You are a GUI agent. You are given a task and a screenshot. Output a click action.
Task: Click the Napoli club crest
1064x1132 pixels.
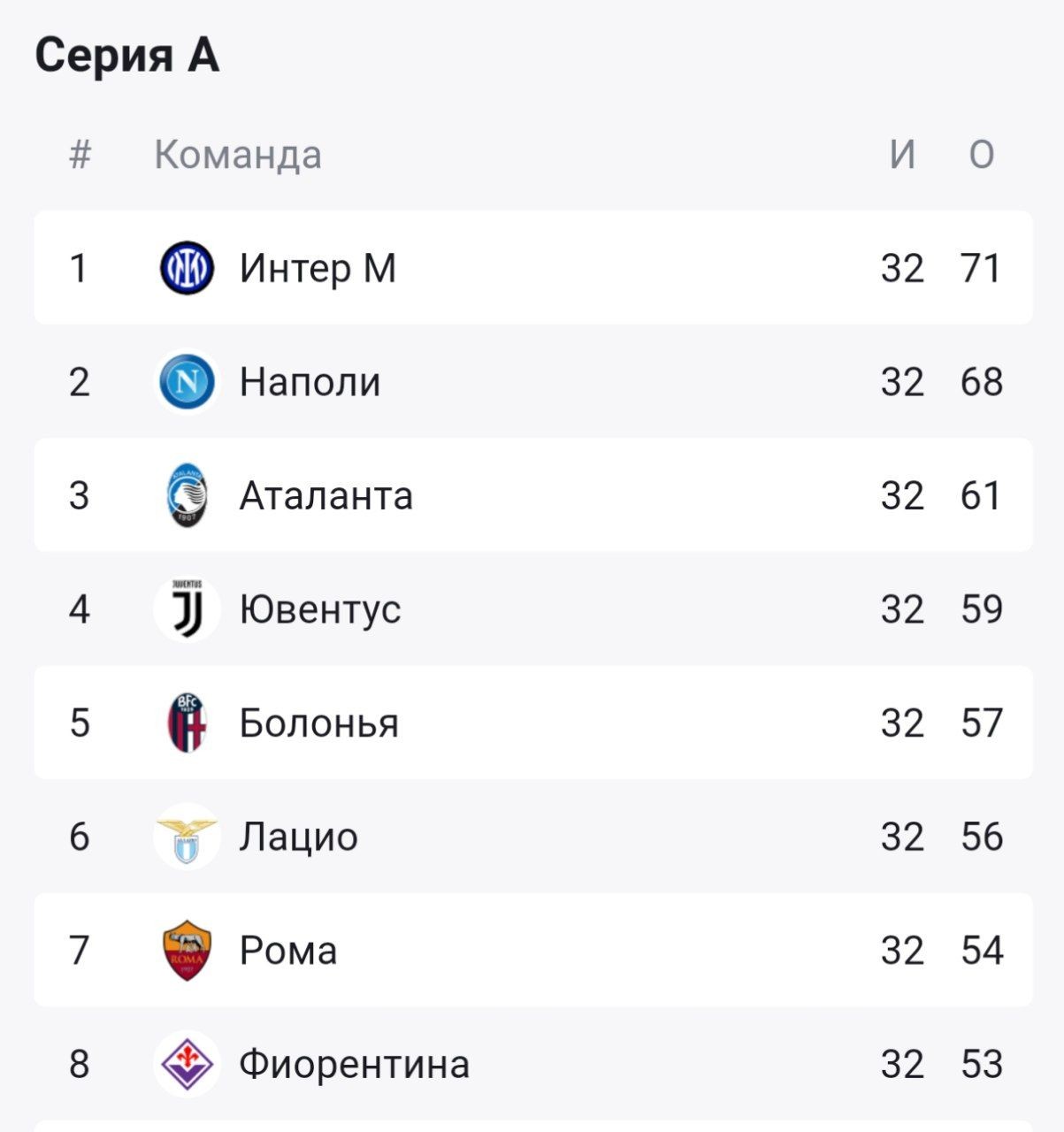click(x=187, y=382)
